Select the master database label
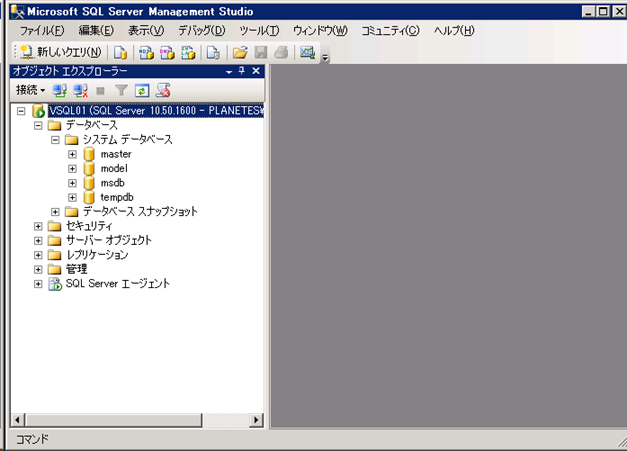 116,154
